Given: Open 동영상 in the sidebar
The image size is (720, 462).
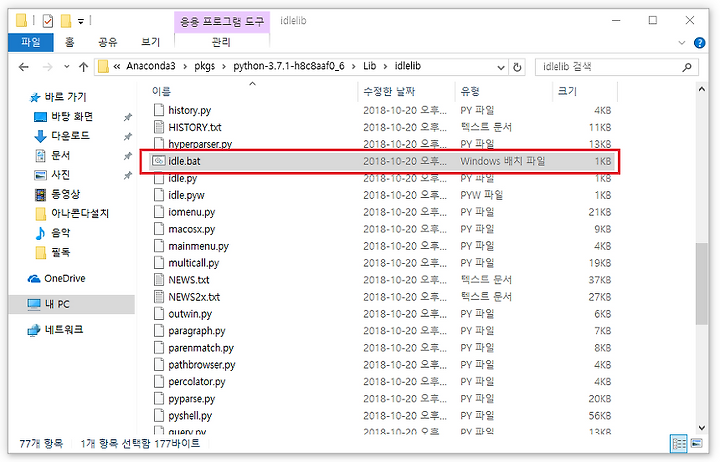Looking at the screenshot, I should (x=66, y=194).
